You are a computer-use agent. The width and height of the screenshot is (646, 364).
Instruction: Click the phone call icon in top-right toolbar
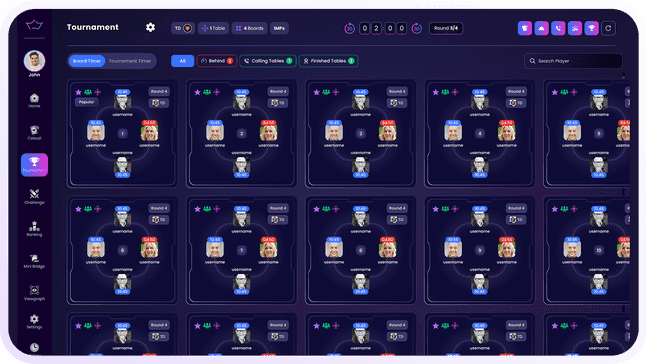[x=558, y=28]
